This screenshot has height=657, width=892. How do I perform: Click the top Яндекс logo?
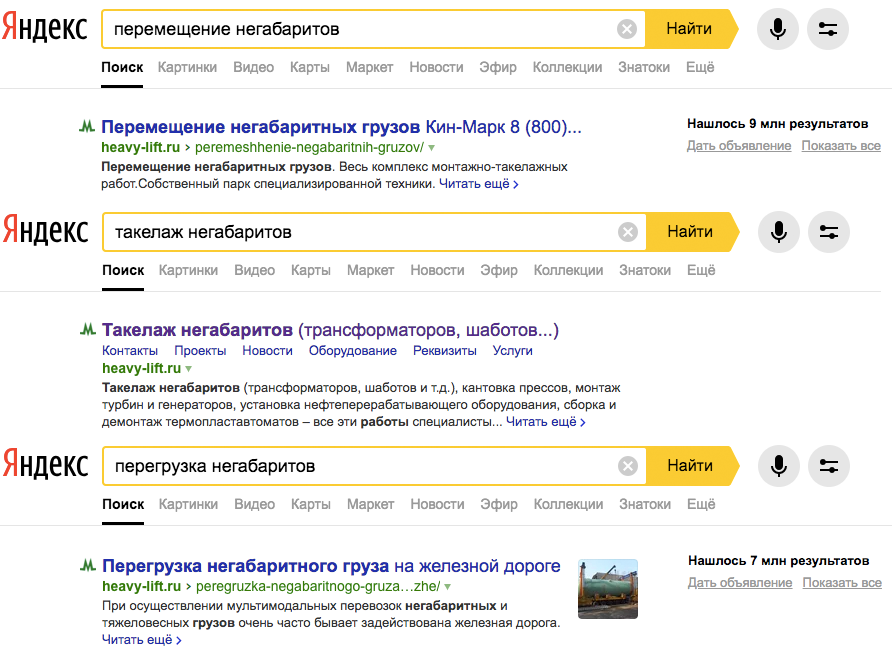(x=44, y=28)
